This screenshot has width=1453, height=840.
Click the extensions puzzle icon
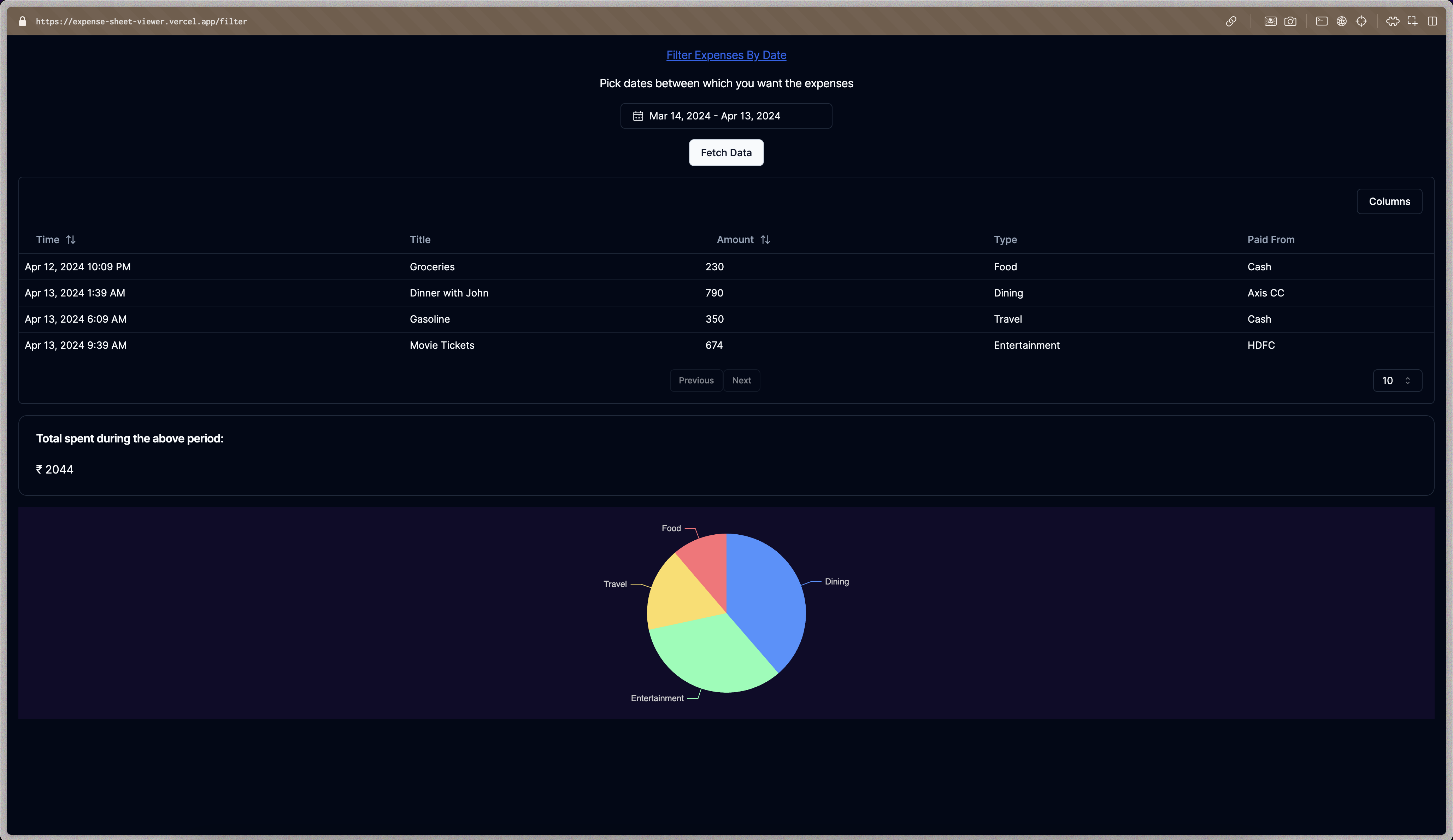point(1393,21)
